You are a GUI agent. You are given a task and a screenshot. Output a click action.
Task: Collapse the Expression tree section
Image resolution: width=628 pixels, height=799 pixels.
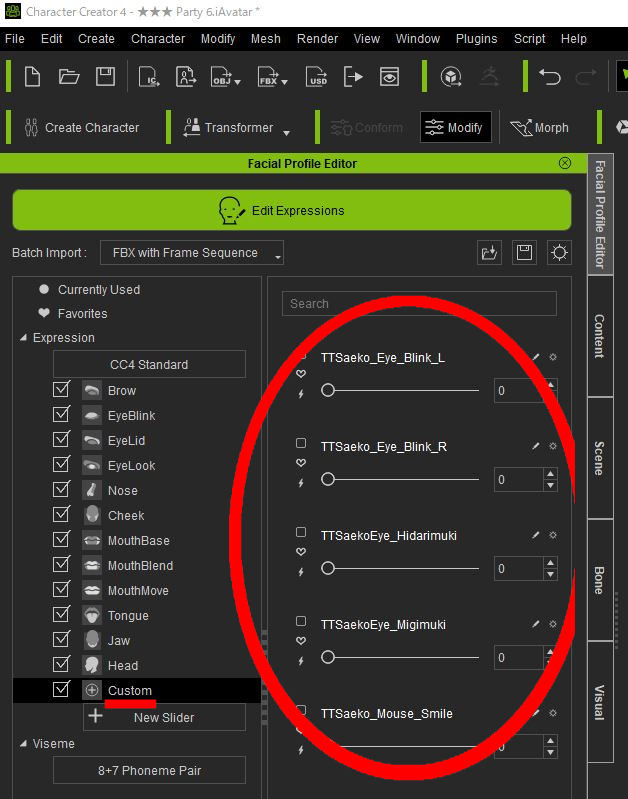point(23,337)
